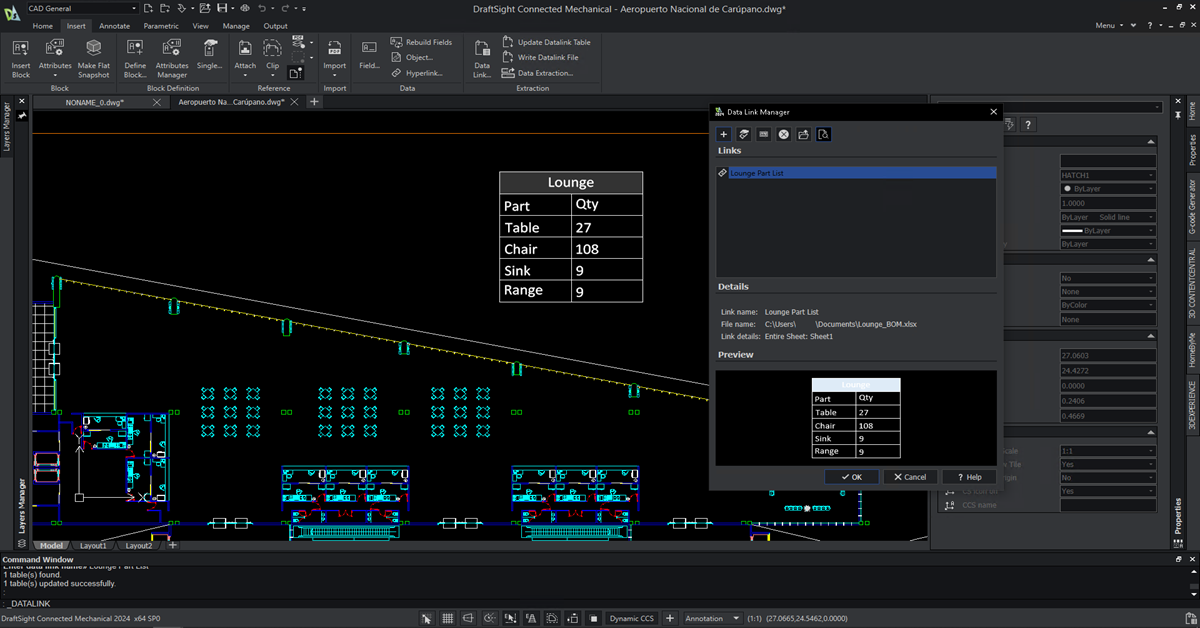Viewport: 1200px width, 628px height.
Task: Switch to the Layout1 tab
Action: click(x=93, y=545)
